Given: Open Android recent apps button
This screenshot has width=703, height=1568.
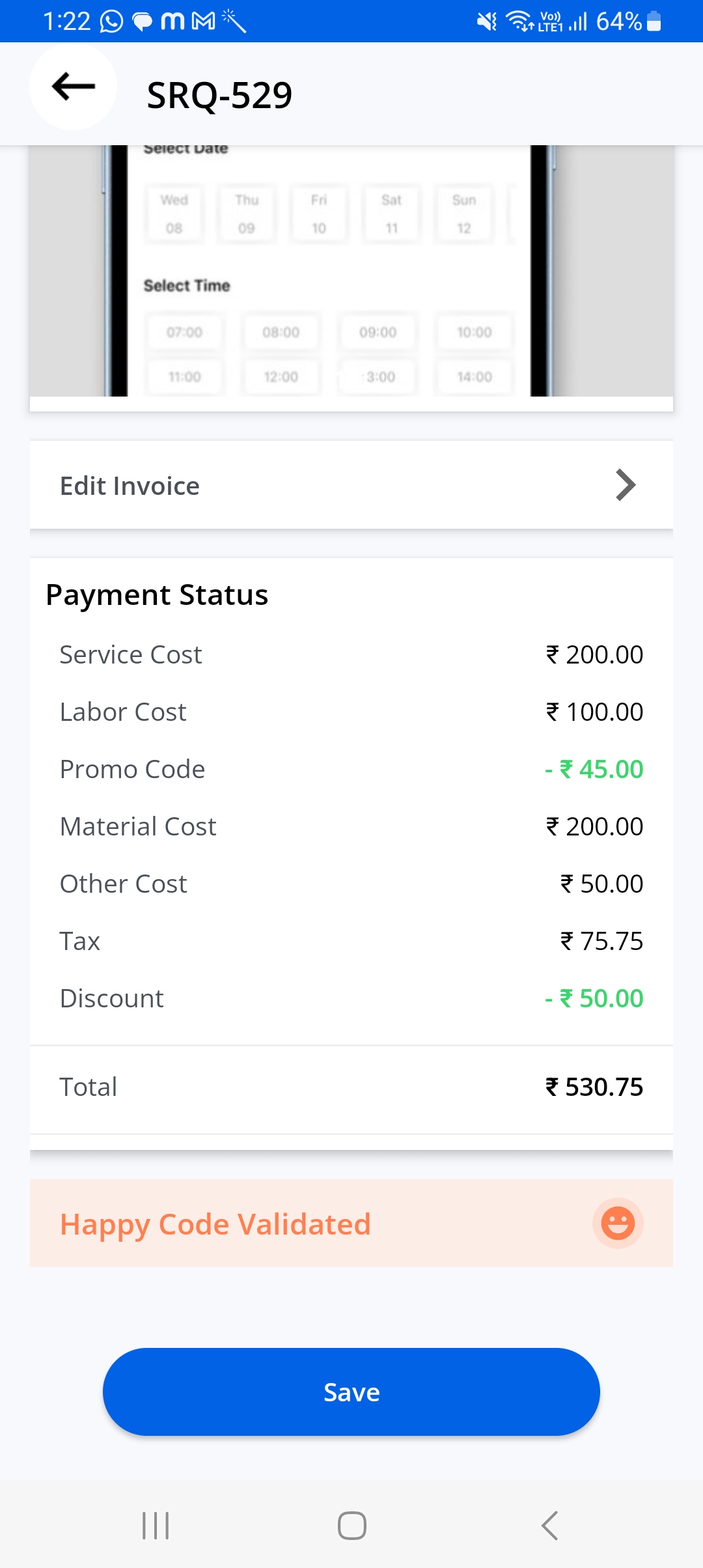Looking at the screenshot, I should 156,1526.
